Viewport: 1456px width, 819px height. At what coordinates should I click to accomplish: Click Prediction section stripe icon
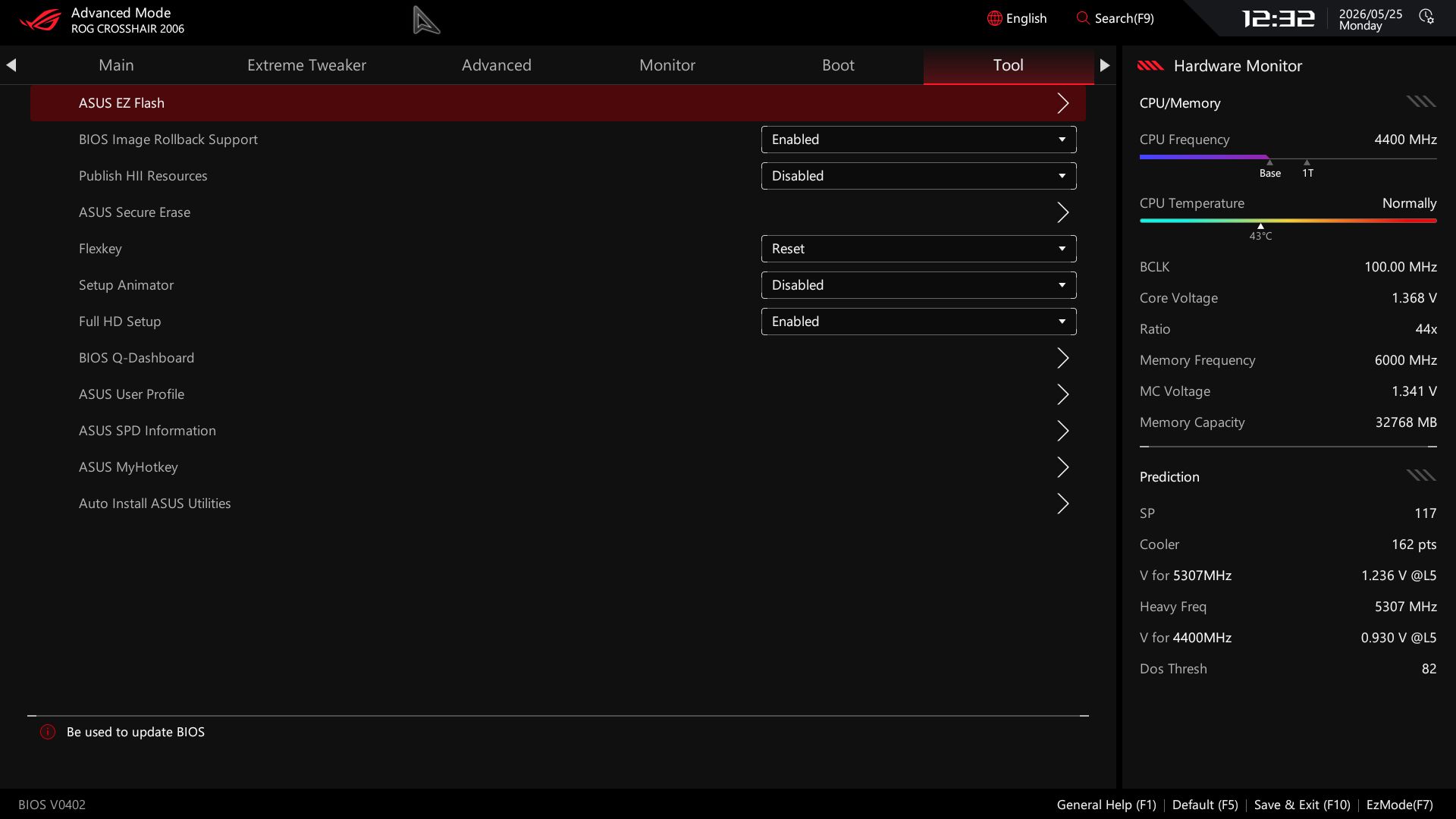tap(1421, 475)
